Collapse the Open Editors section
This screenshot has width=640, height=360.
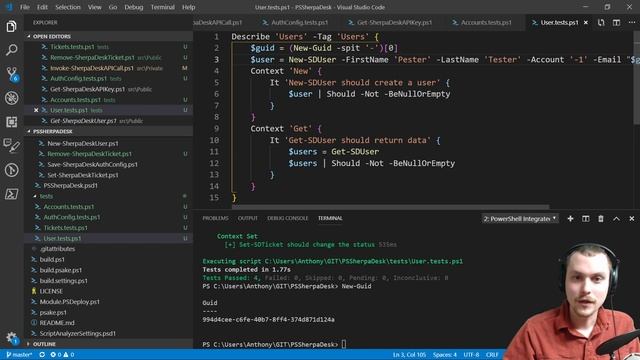pyautogui.click(x=109, y=36)
